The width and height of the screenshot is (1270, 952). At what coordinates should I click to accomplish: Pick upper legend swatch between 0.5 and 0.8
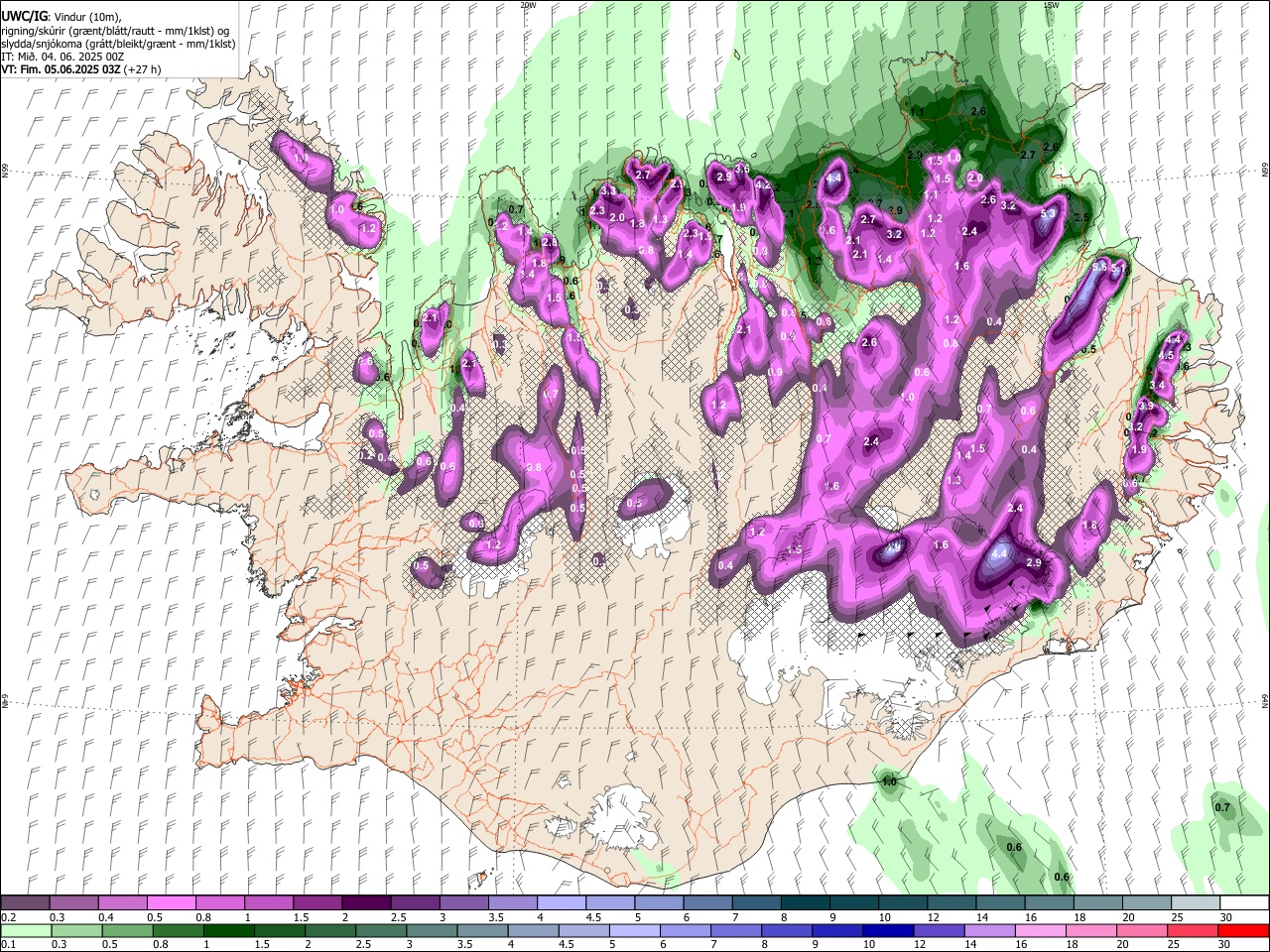(171, 903)
